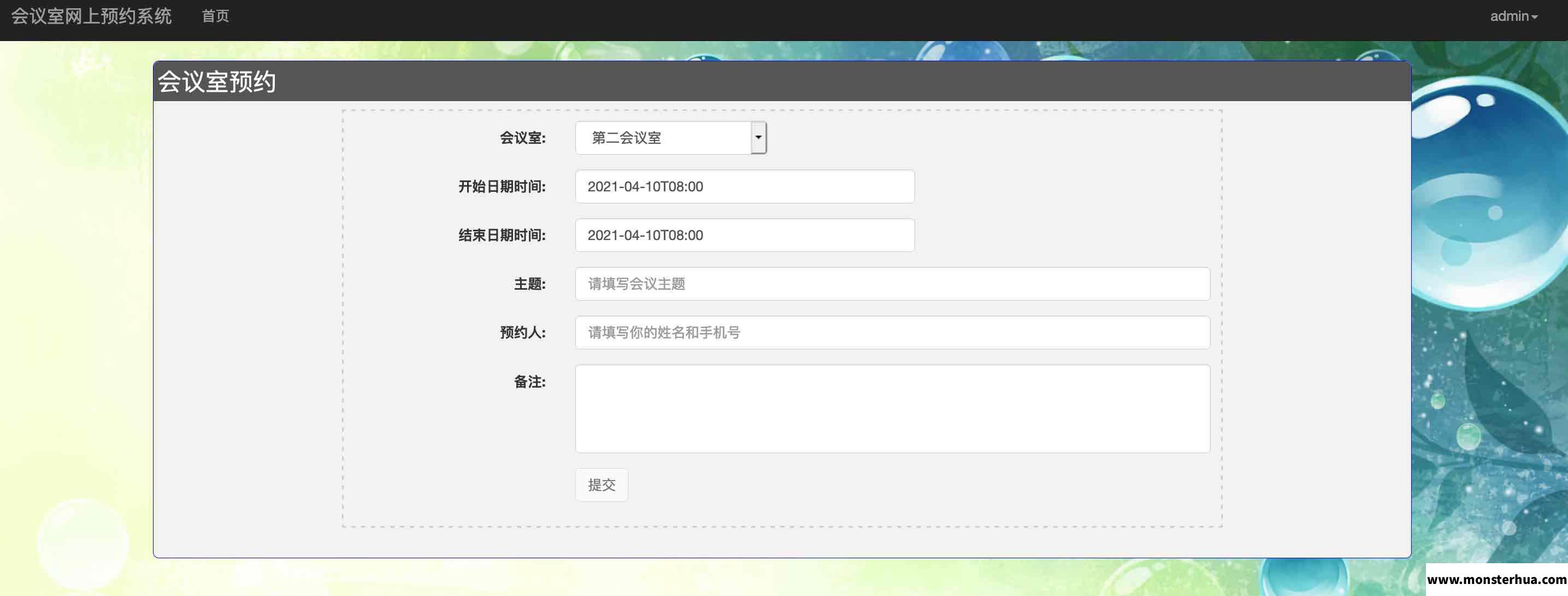Click the 会议室网上预约系统 brand link
Image resolution: width=1568 pixels, height=596 pixels.
[x=91, y=16]
